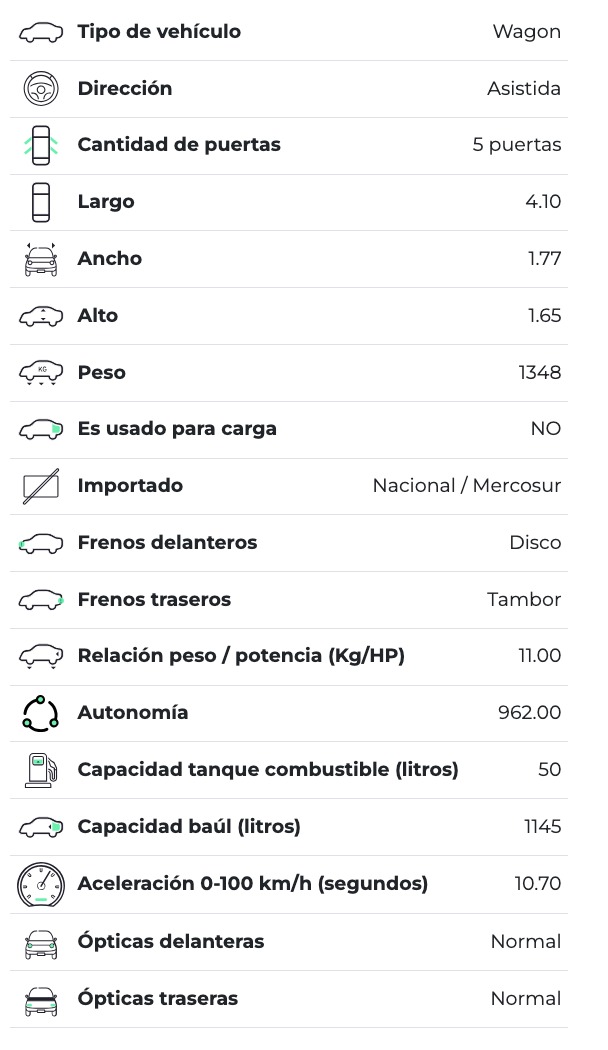Click the circular arrows icon for Autonomía

click(x=41, y=713)
